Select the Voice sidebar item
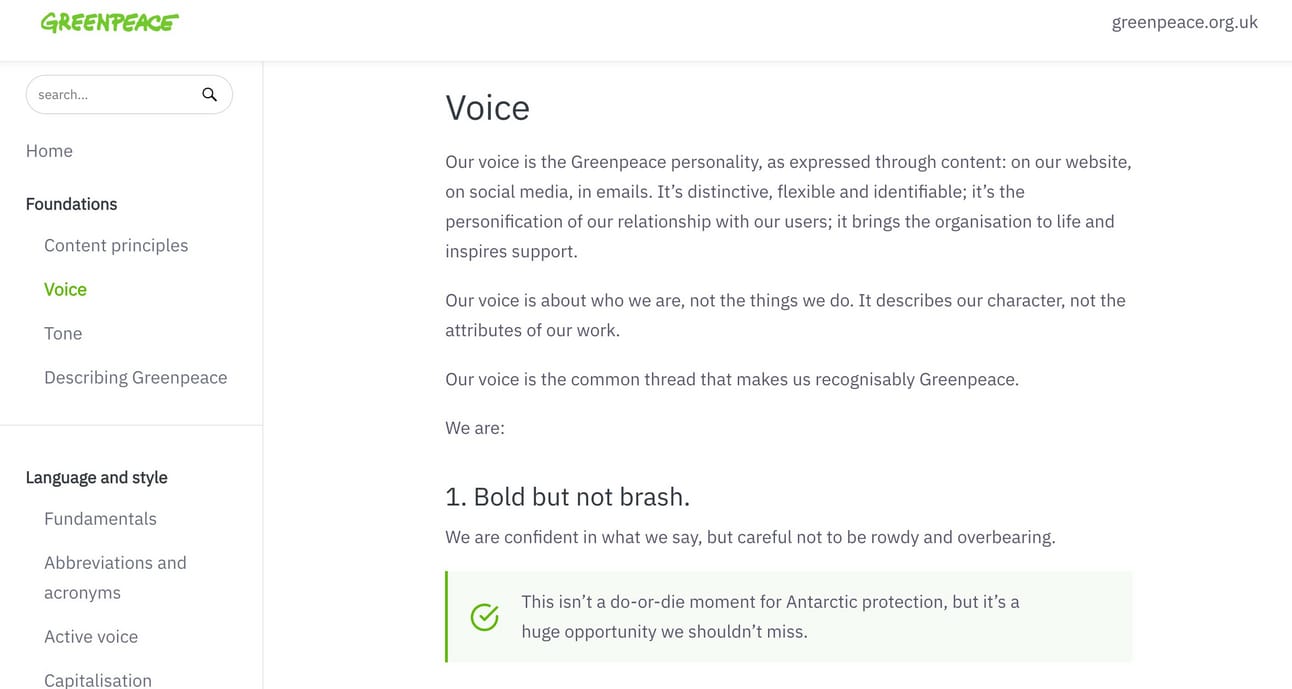1292x689 pixels. click(x=65, y=289)
